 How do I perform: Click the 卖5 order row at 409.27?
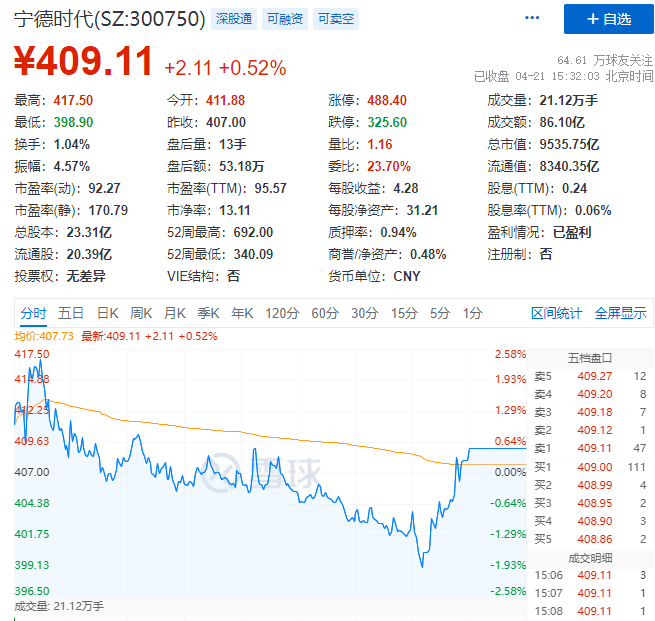[x=590, y=376]
